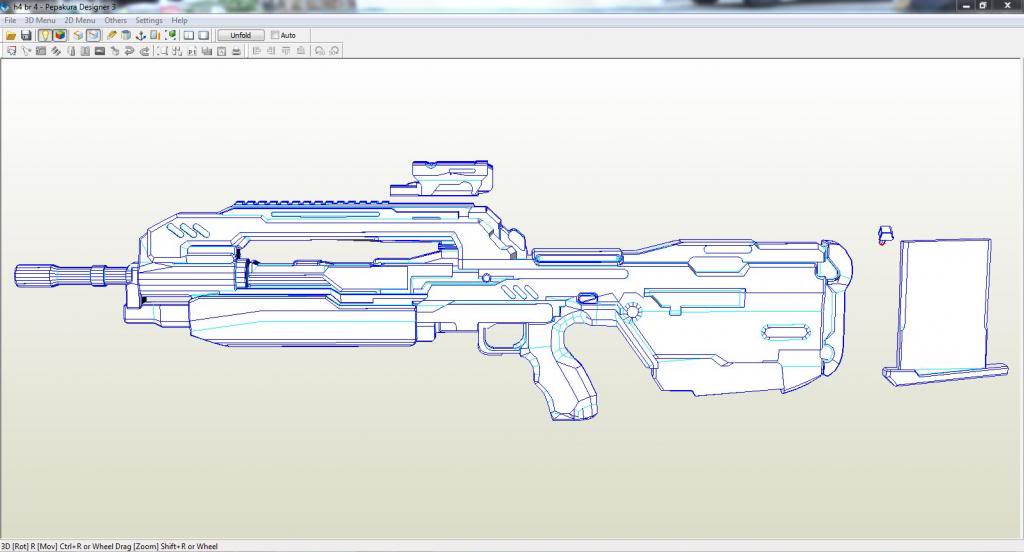Select the arrow pointer rotate tool

[26, 51]
